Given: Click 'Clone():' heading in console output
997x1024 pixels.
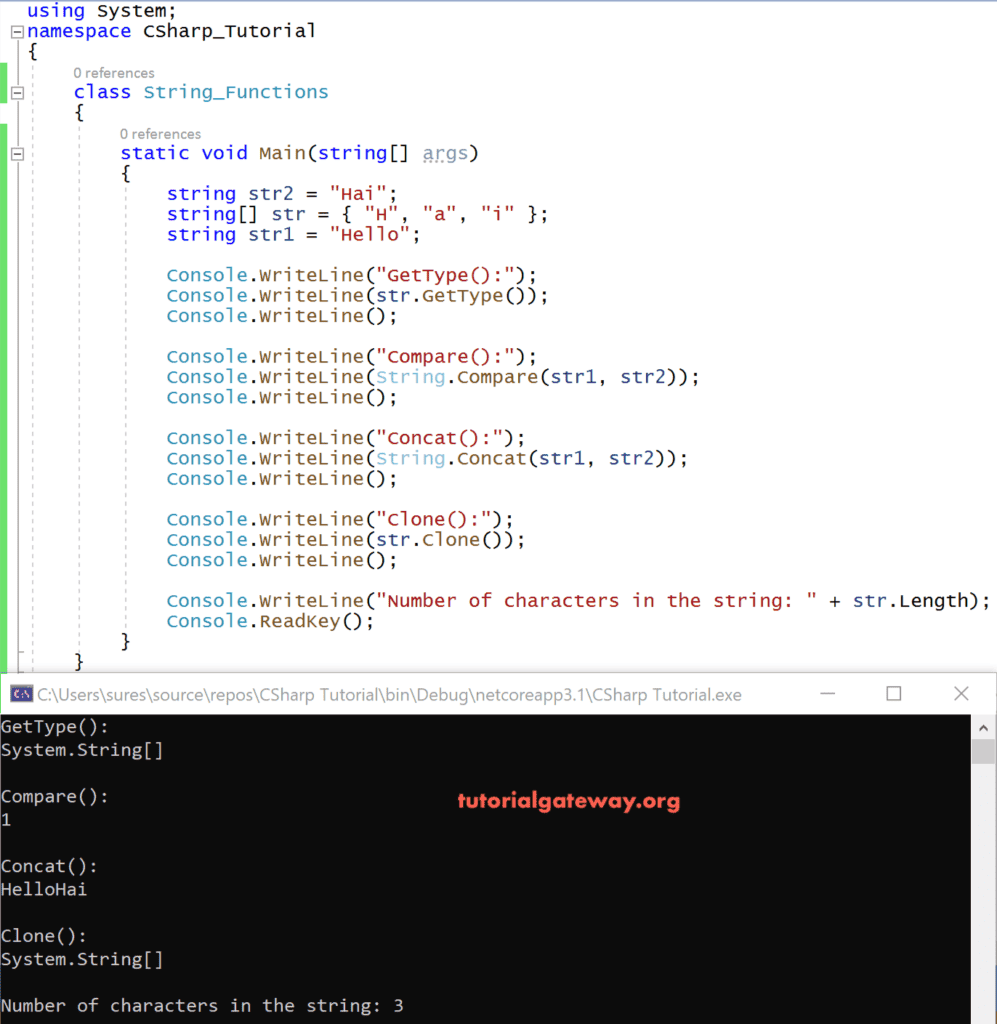Looking at the screenshot, I should 44,936.
